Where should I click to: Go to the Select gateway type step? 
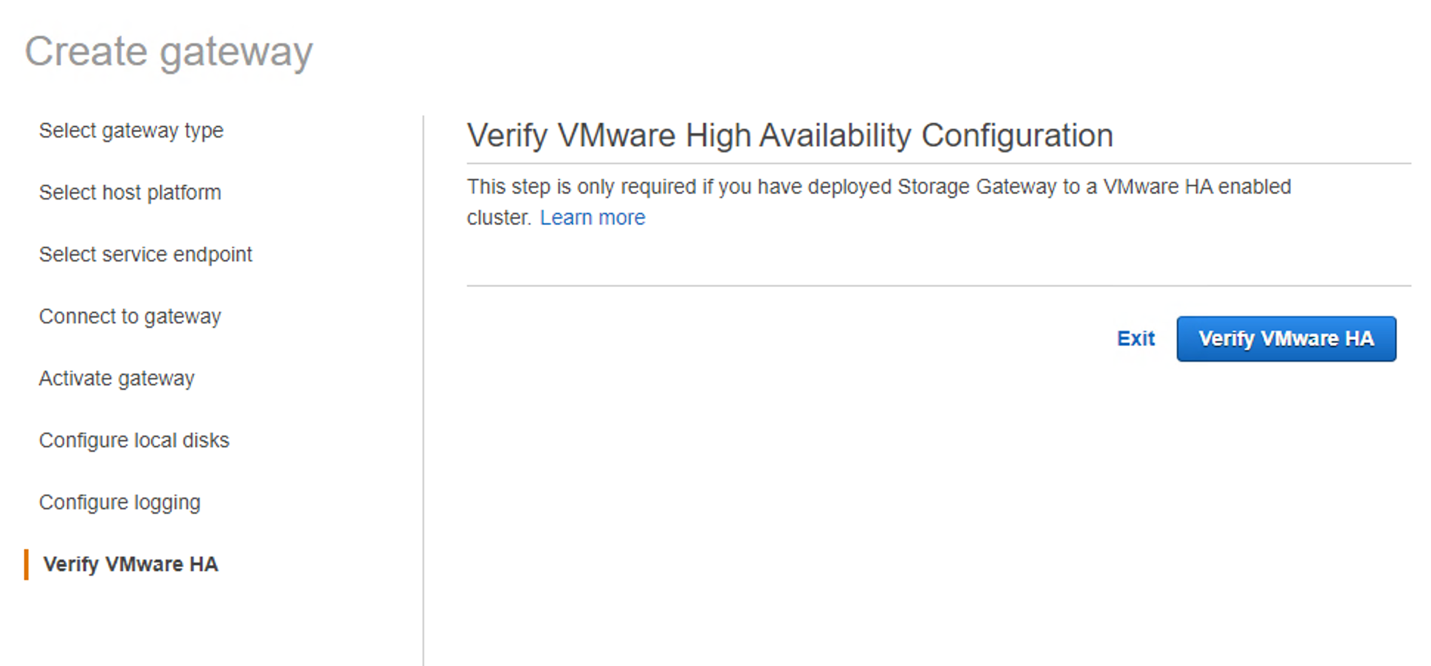pyautogui.click(x=130, y=131)
